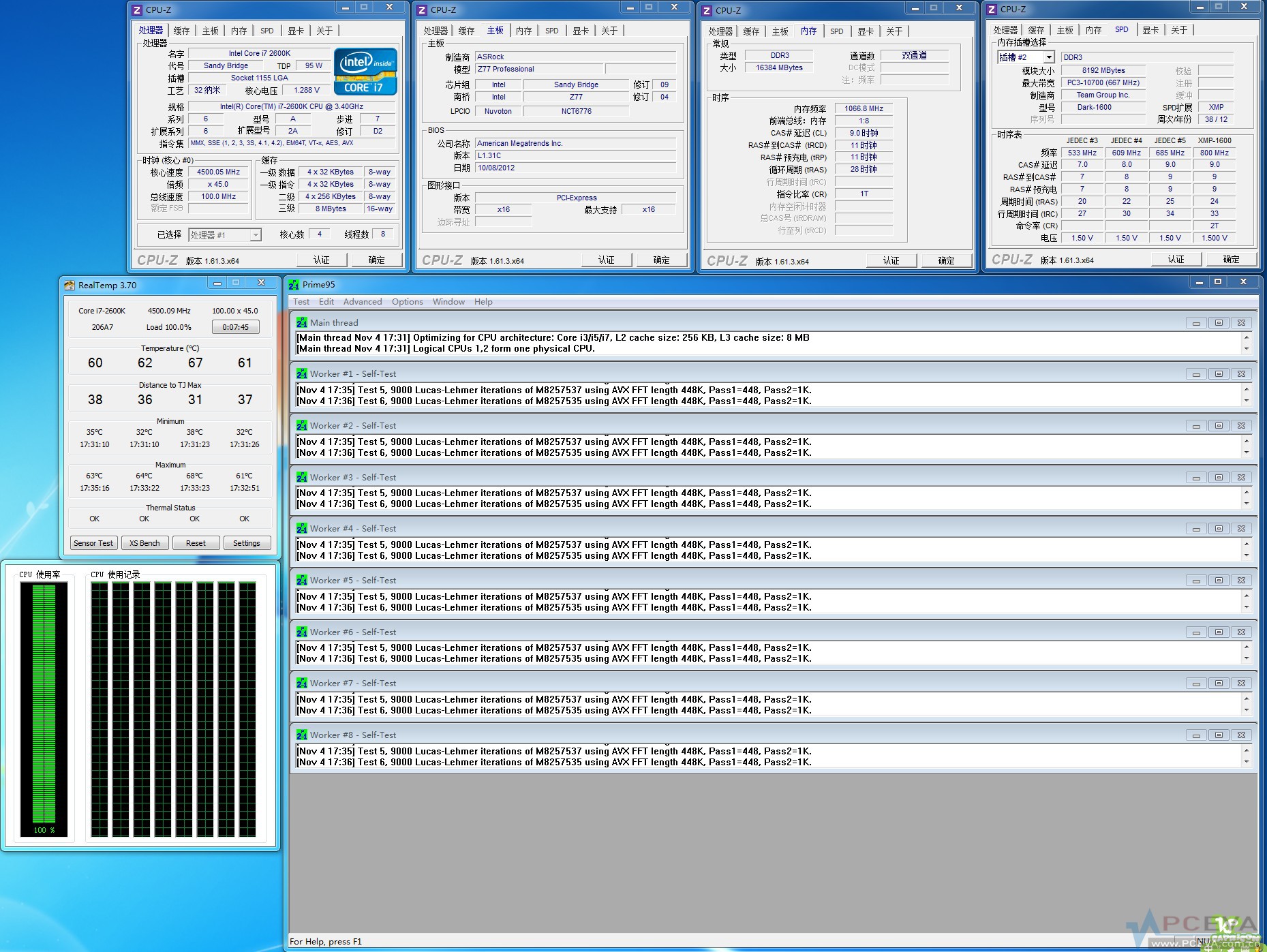Open the processor selection dropdown

click(x=256, y=235)
